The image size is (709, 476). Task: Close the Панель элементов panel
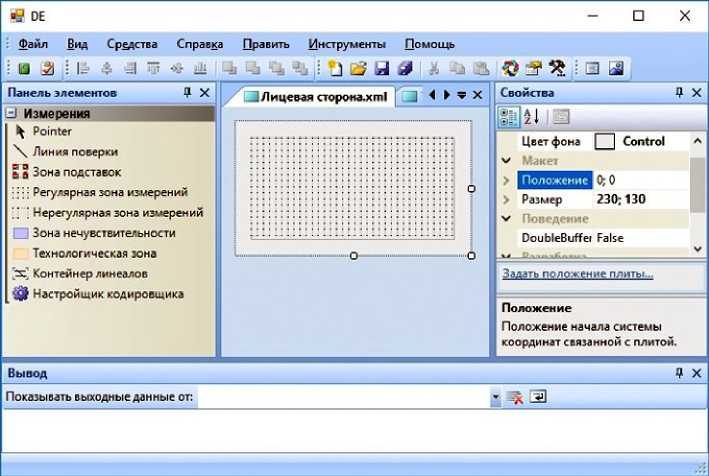pos(205,93)
